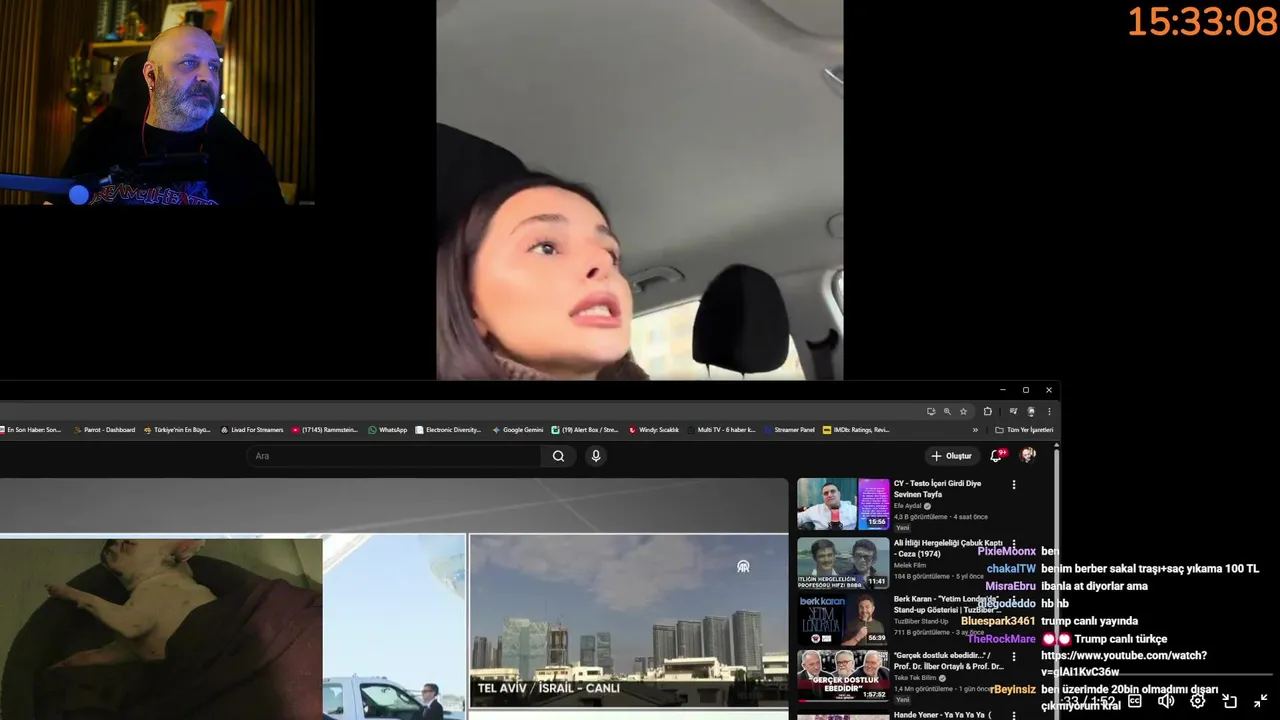Open the YouTube account avatar menu

pos(1027,455)
